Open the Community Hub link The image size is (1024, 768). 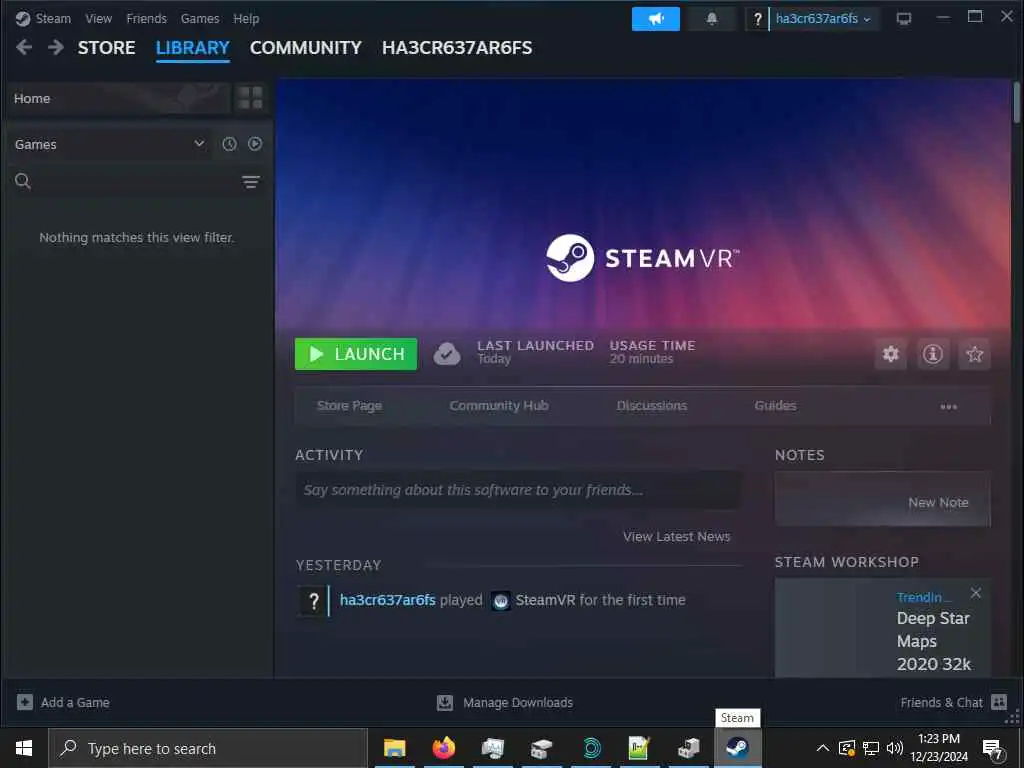point(499,406)
